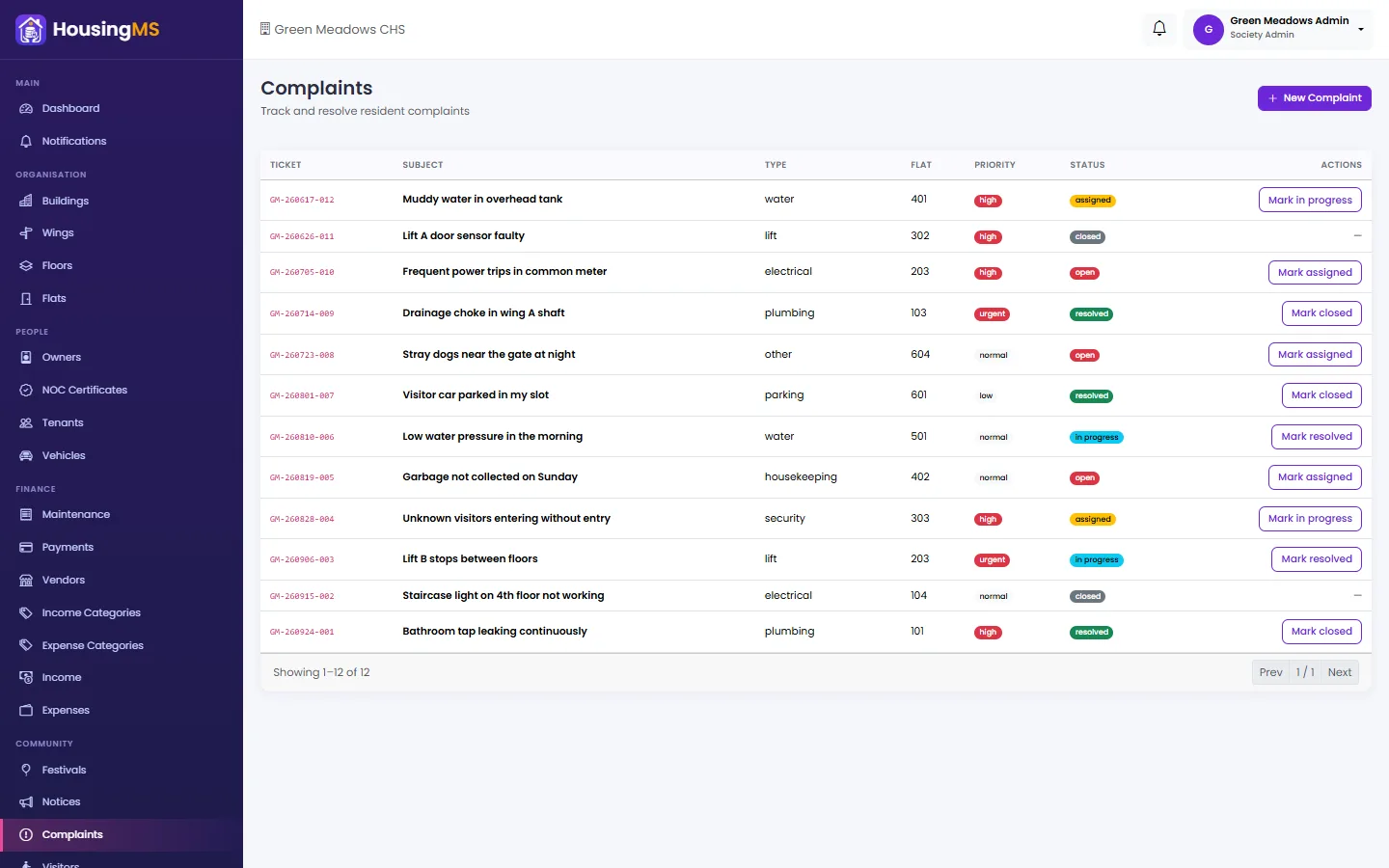This screenshot has width=1389, height=868.
Task: Go to Next page of complaints
Action: (x=1339, y=672)
